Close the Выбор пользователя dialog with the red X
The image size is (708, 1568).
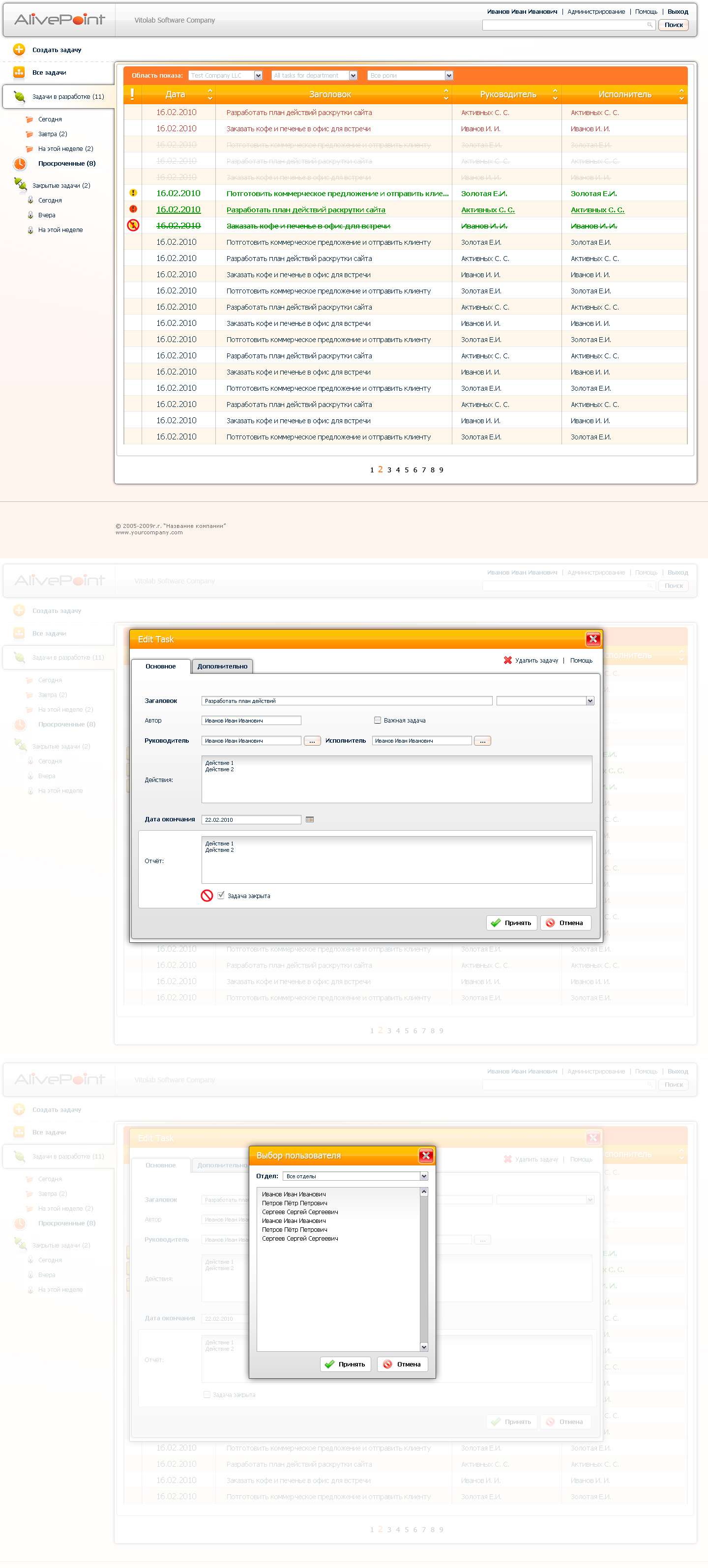coord(426,1155)
